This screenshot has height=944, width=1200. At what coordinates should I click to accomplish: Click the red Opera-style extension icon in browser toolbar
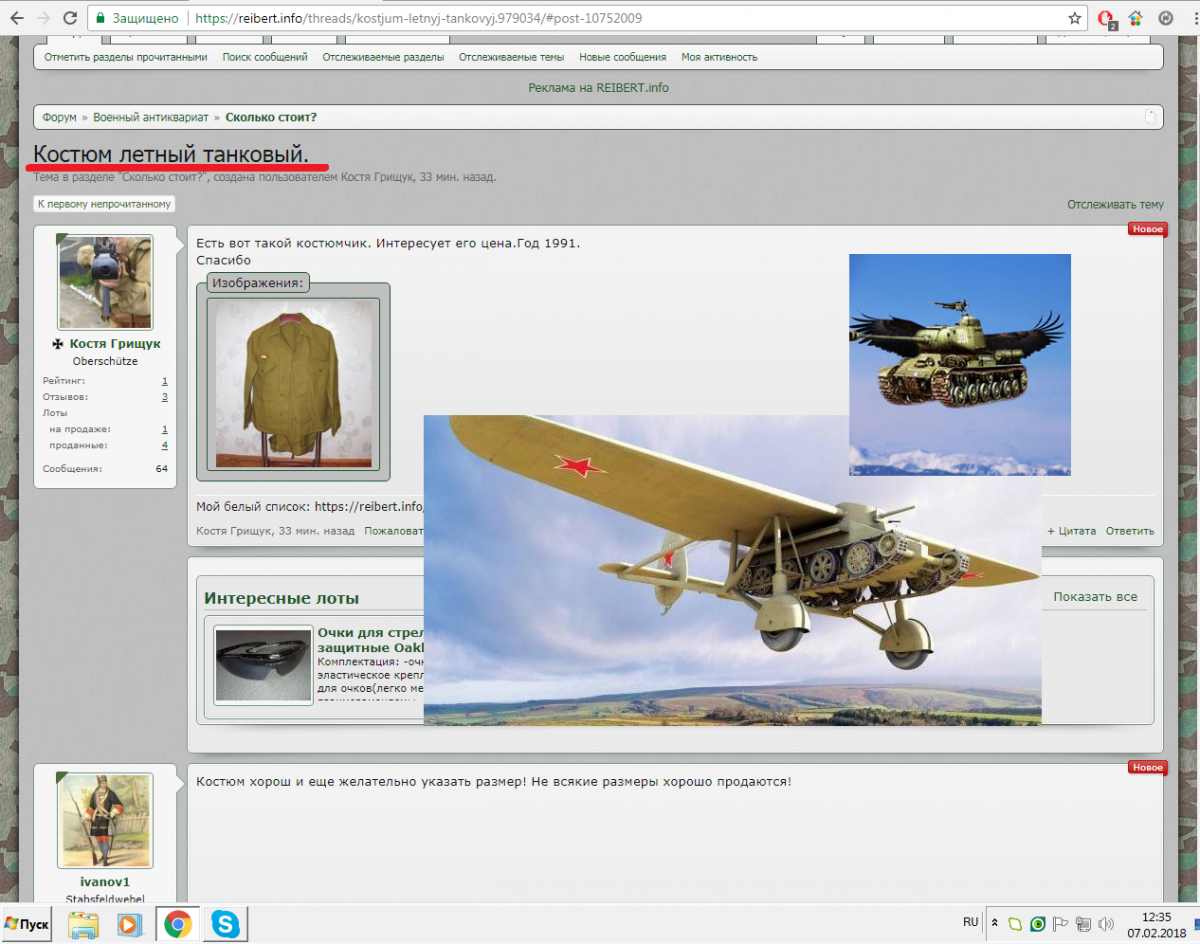coord(1106,18)
